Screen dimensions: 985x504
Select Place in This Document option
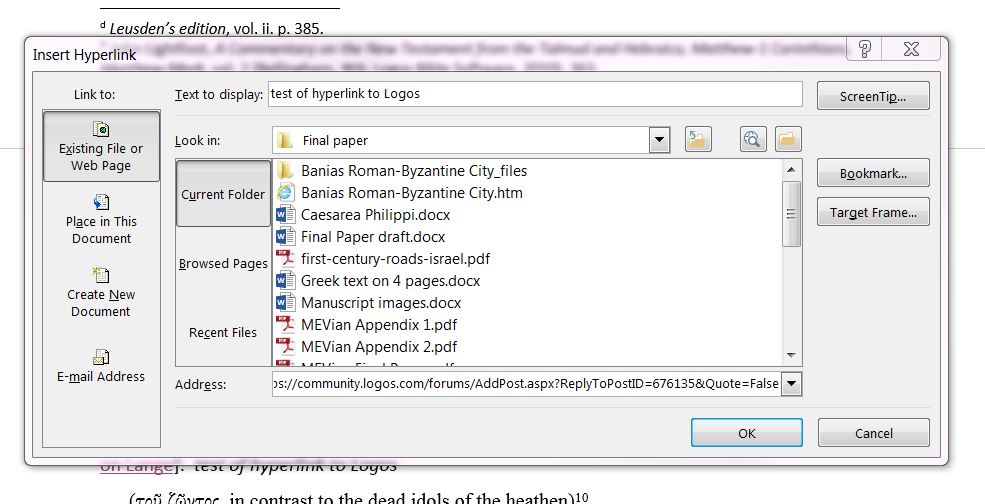[x=101, y=221]
